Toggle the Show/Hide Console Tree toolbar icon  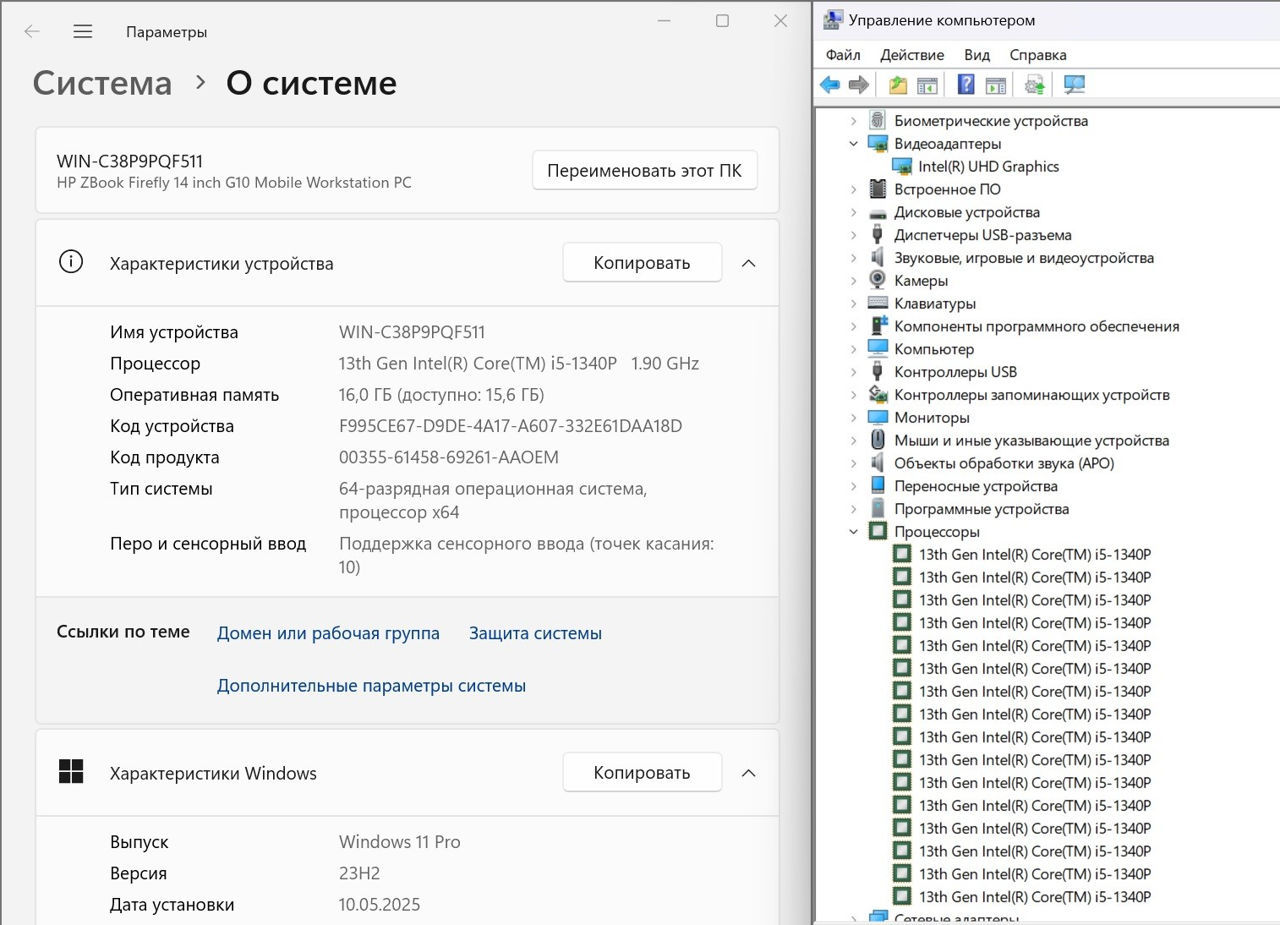click(x=927, y=85)
